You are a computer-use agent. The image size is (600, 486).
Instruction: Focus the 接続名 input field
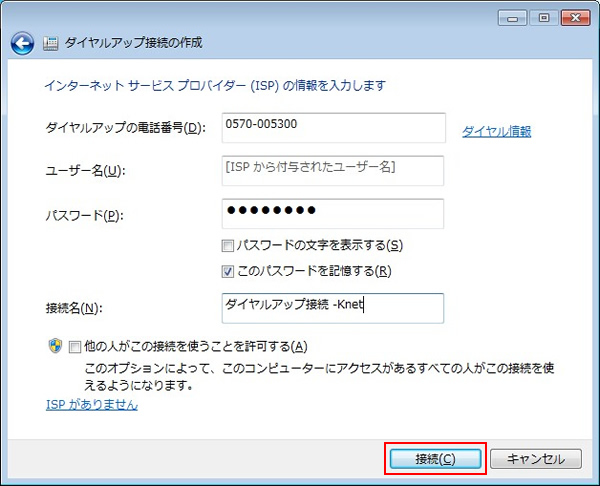point(333,308)
